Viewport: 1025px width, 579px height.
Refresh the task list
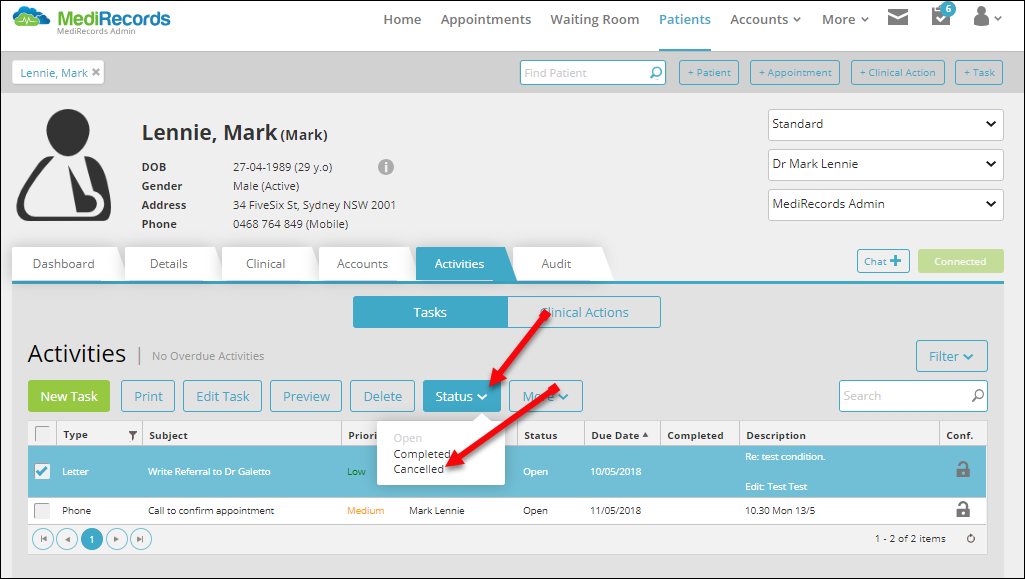point(971,538)
